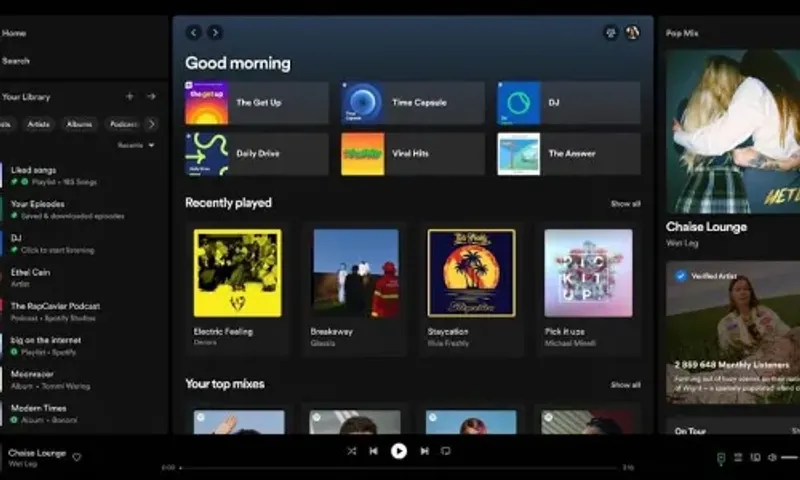Open connect to a device icon
Screen dimensions: 800x480
755,457
